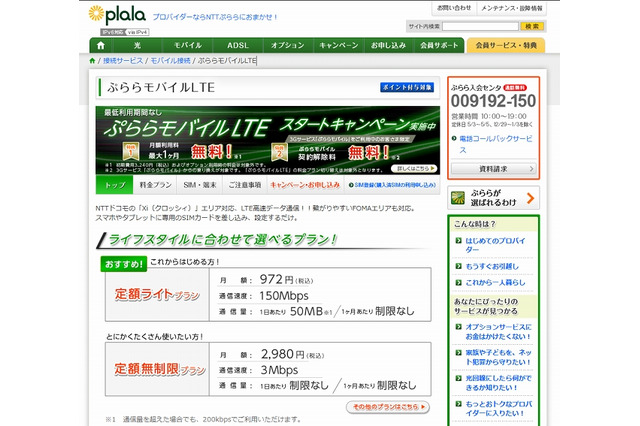The height and width of the screenshot is (426, 640).
Task: Click the メンテナンス・故障情報 link
Action: coord(512,8)
